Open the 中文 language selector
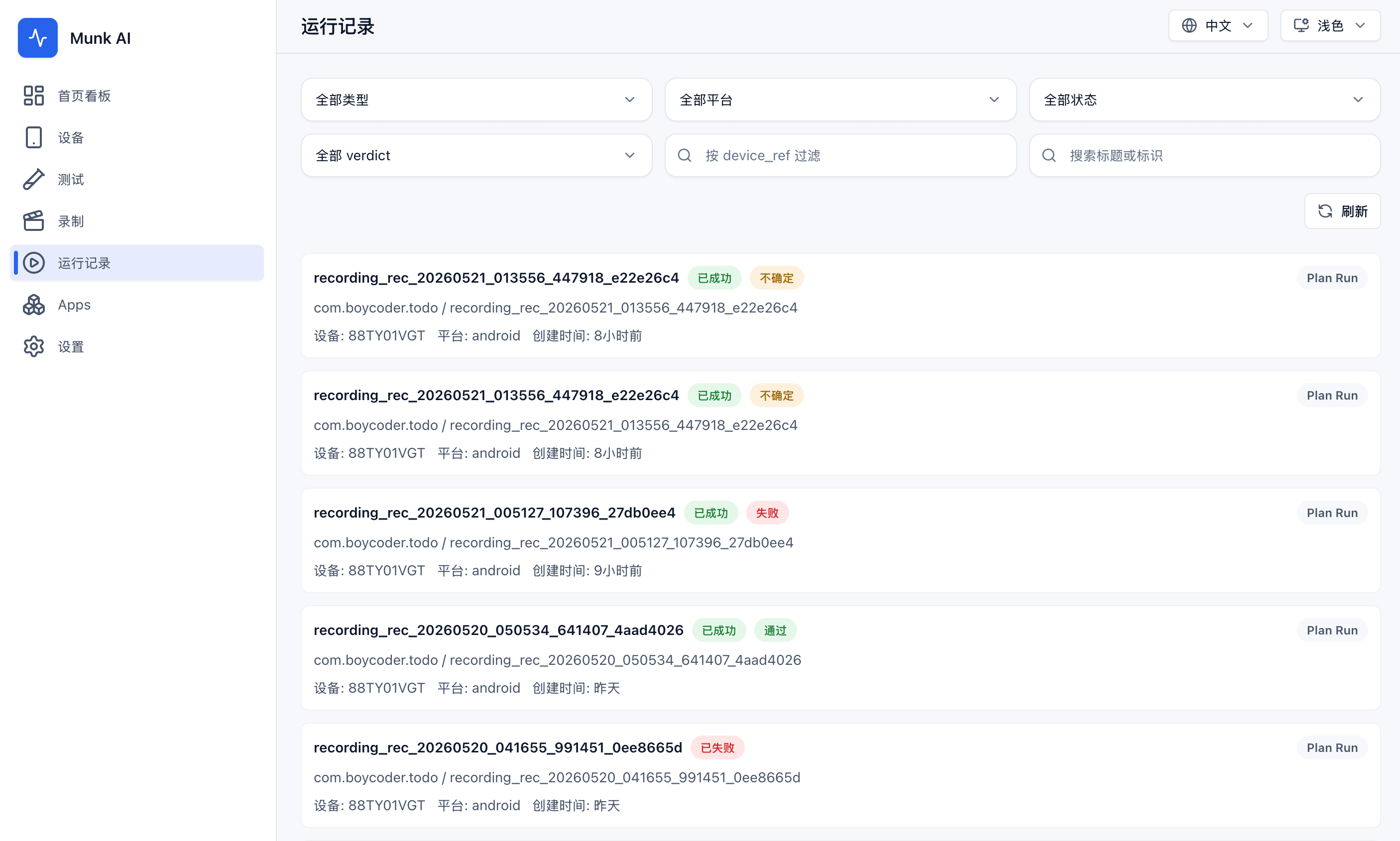 coord(1218,25)
